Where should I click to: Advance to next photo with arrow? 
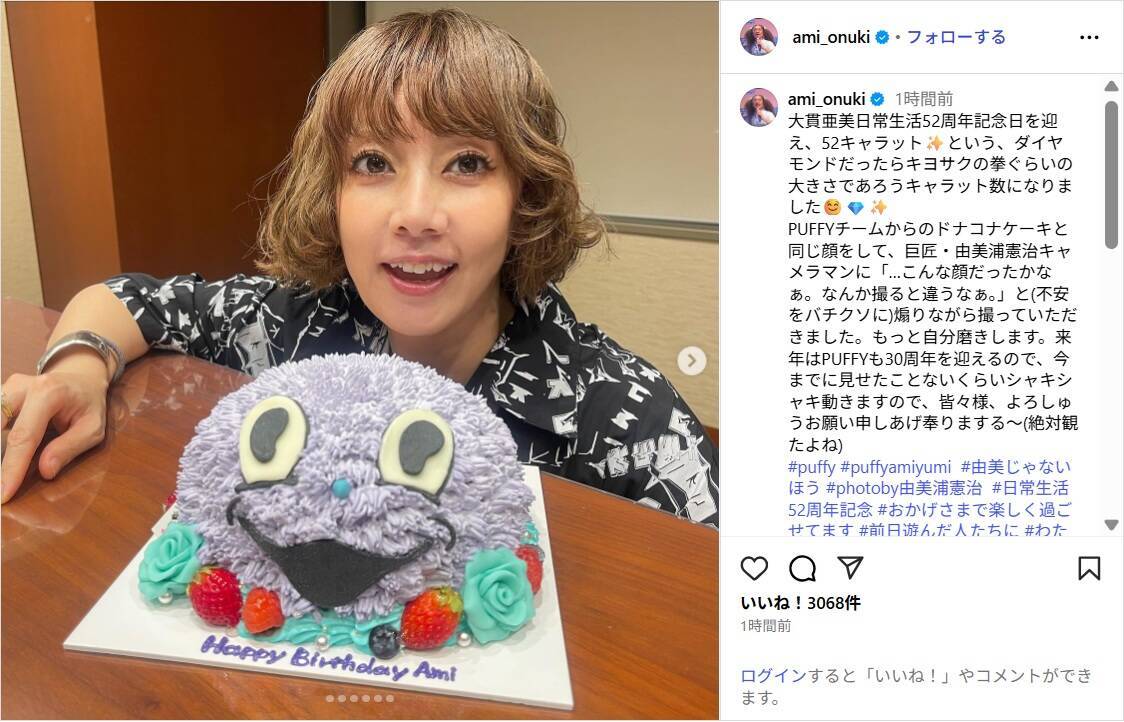click(x=692, y=361)
